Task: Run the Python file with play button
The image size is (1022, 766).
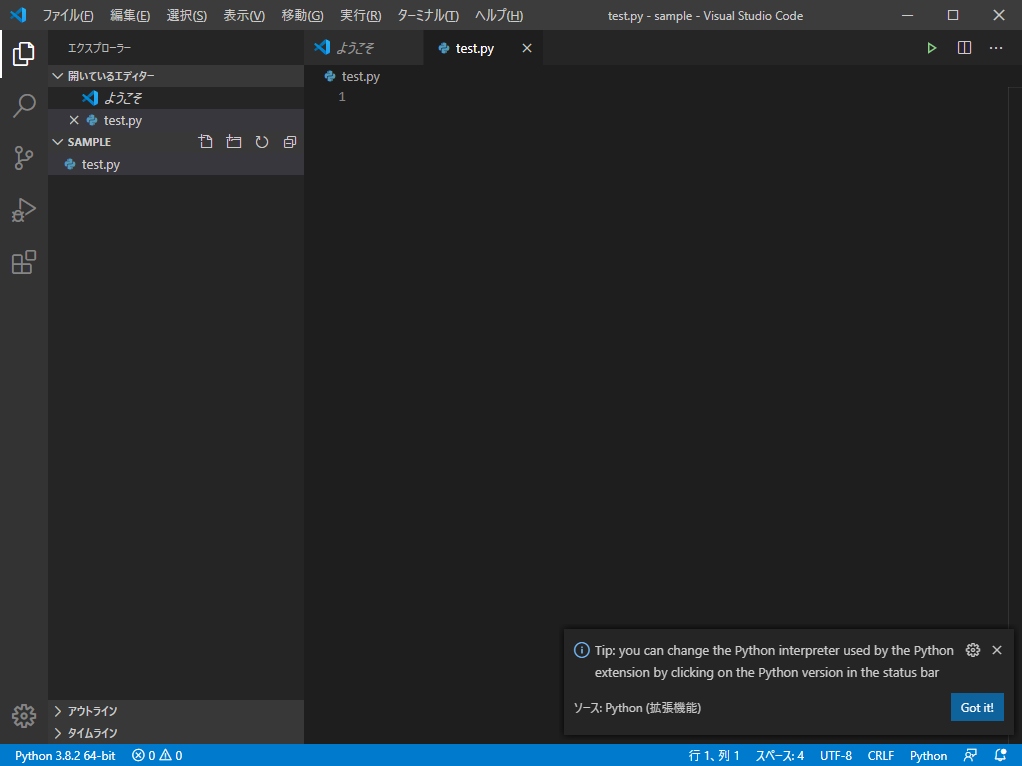Action: coord(932,48)
